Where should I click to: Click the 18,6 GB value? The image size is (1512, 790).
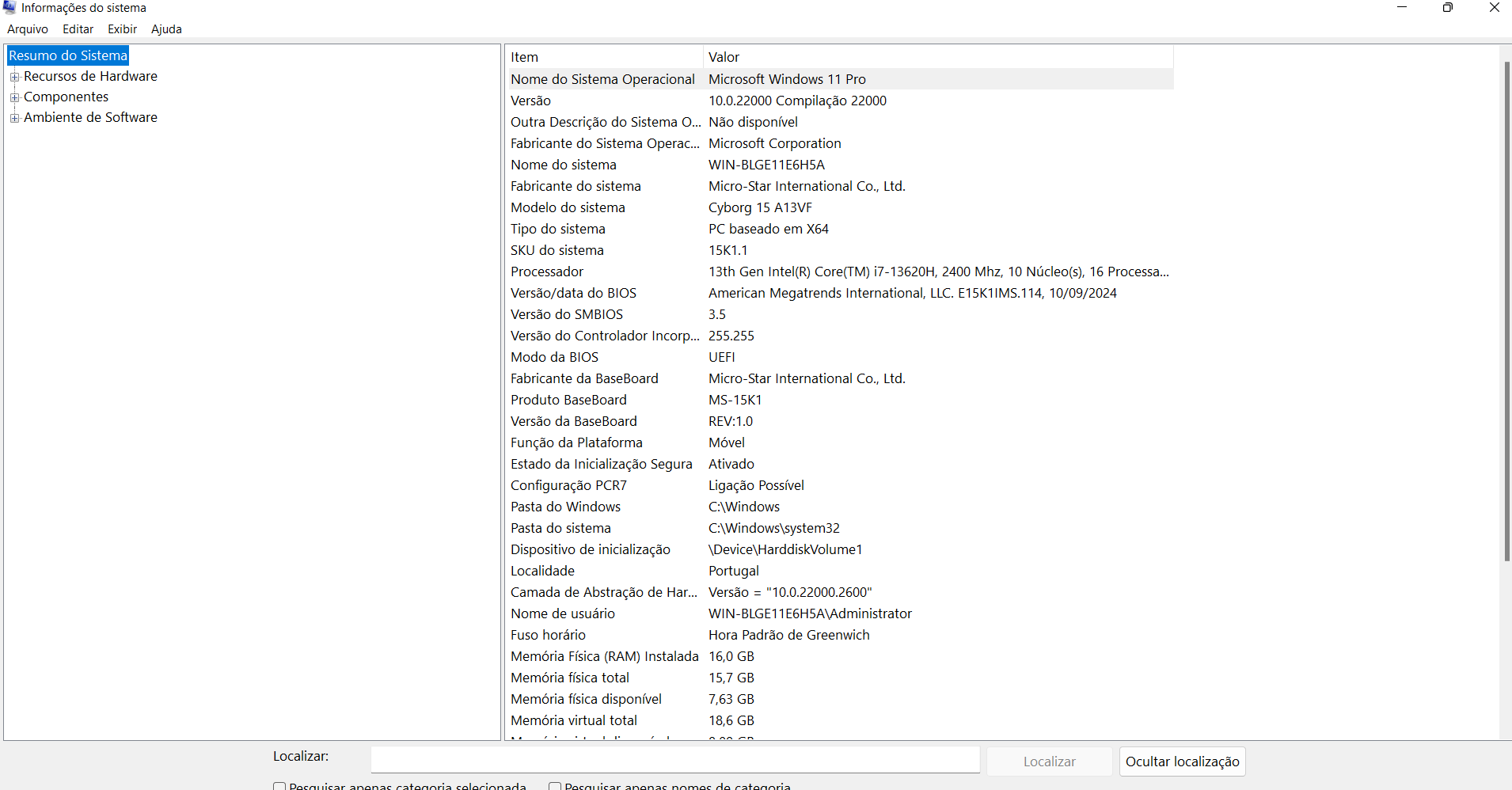point(731,720)
